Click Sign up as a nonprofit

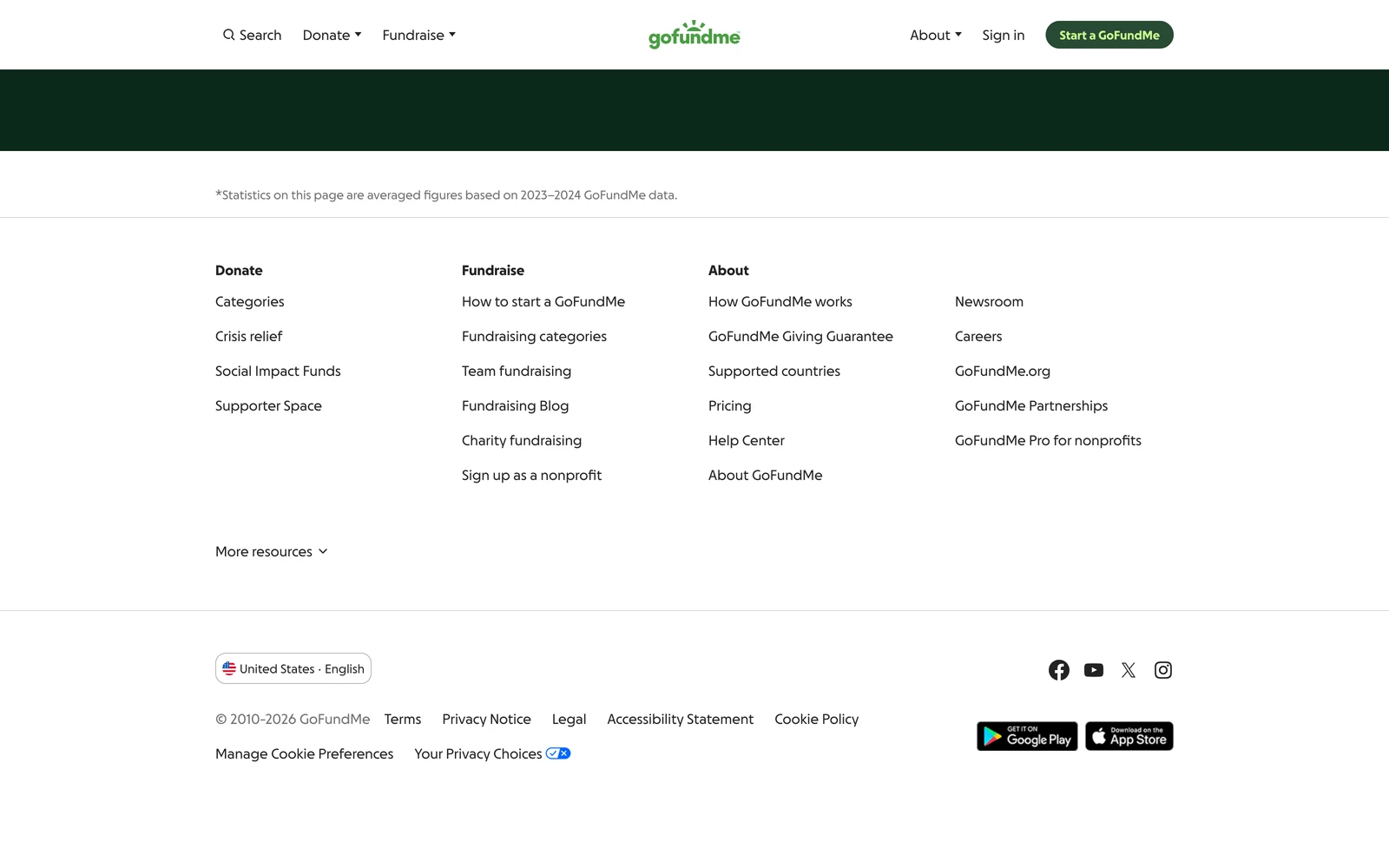[x=531, y=475]
